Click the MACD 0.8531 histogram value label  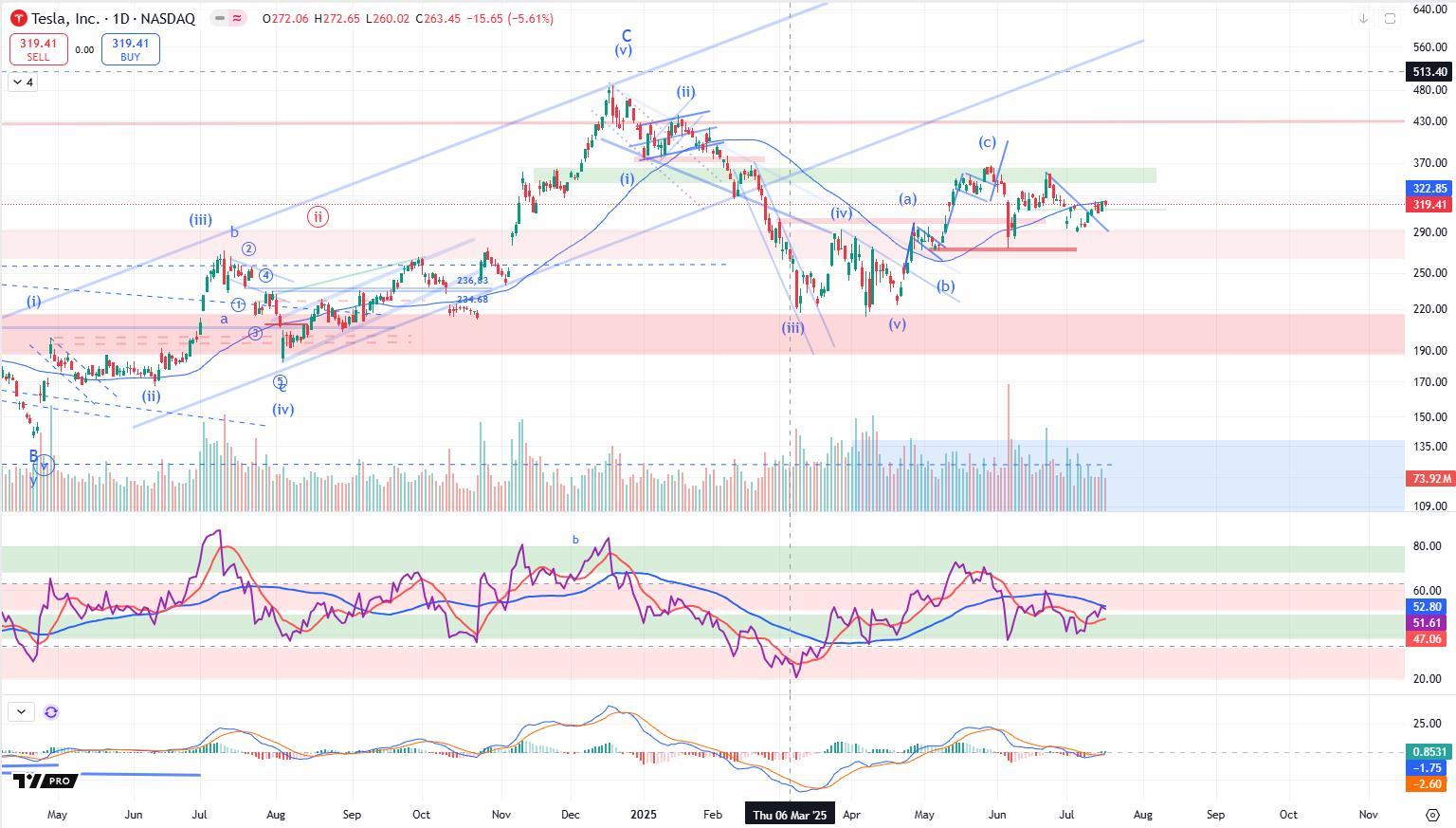(x=1429, y=752)
